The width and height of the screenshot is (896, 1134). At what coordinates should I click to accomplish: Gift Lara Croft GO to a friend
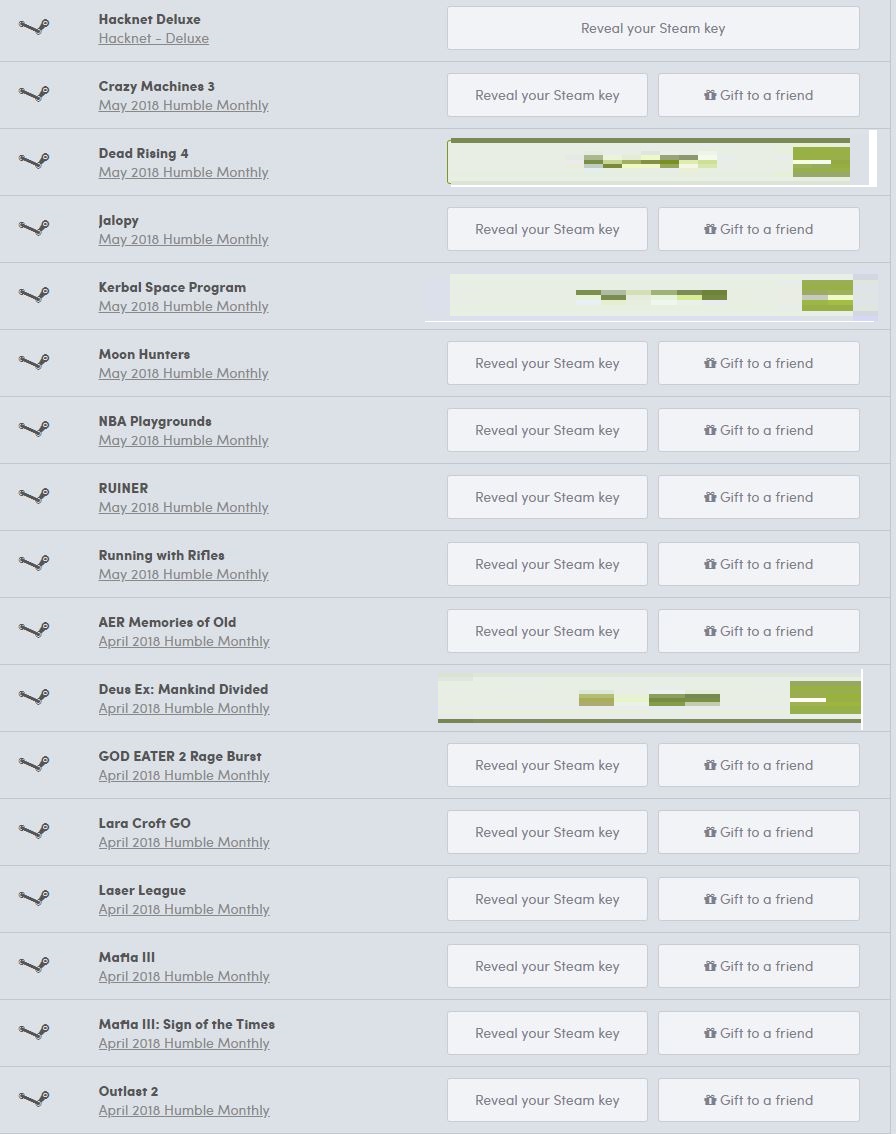click(759, 832)
